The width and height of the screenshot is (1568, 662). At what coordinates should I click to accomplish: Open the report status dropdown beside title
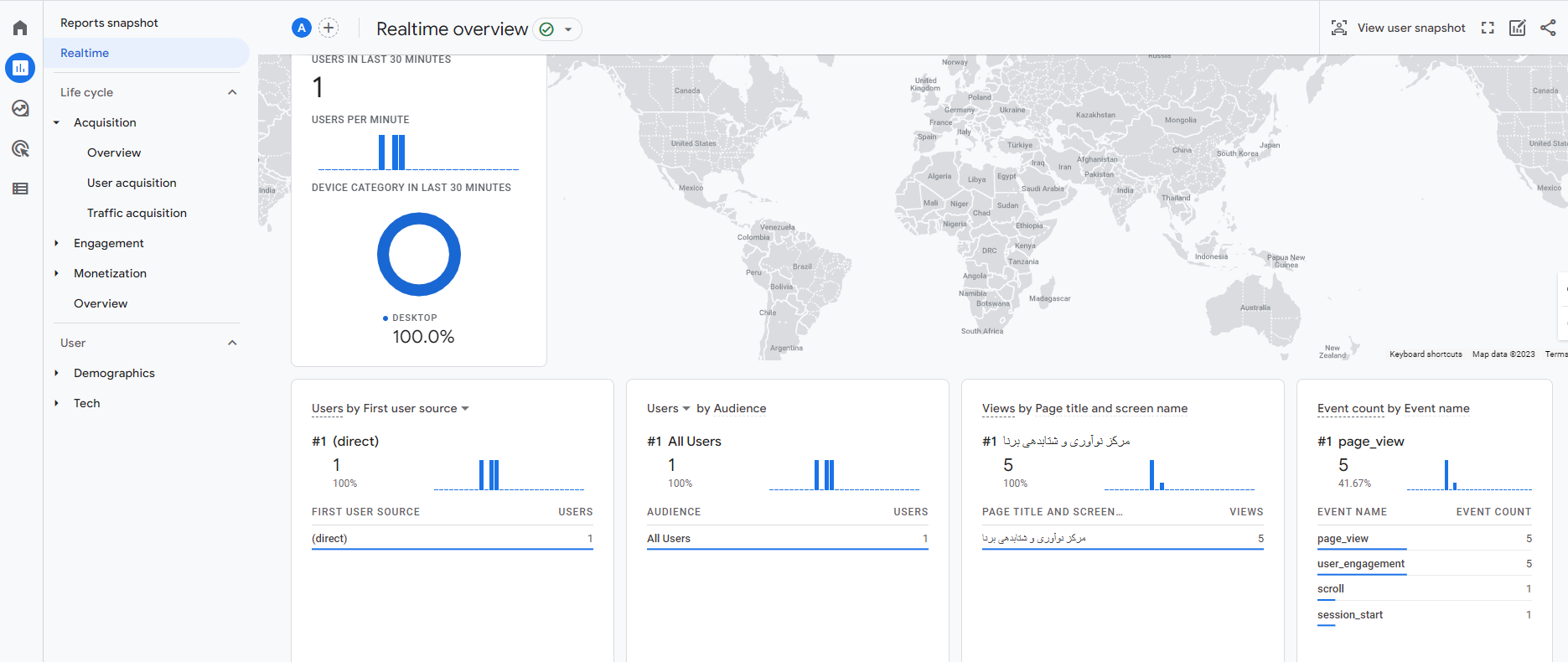tap(567, 29)
